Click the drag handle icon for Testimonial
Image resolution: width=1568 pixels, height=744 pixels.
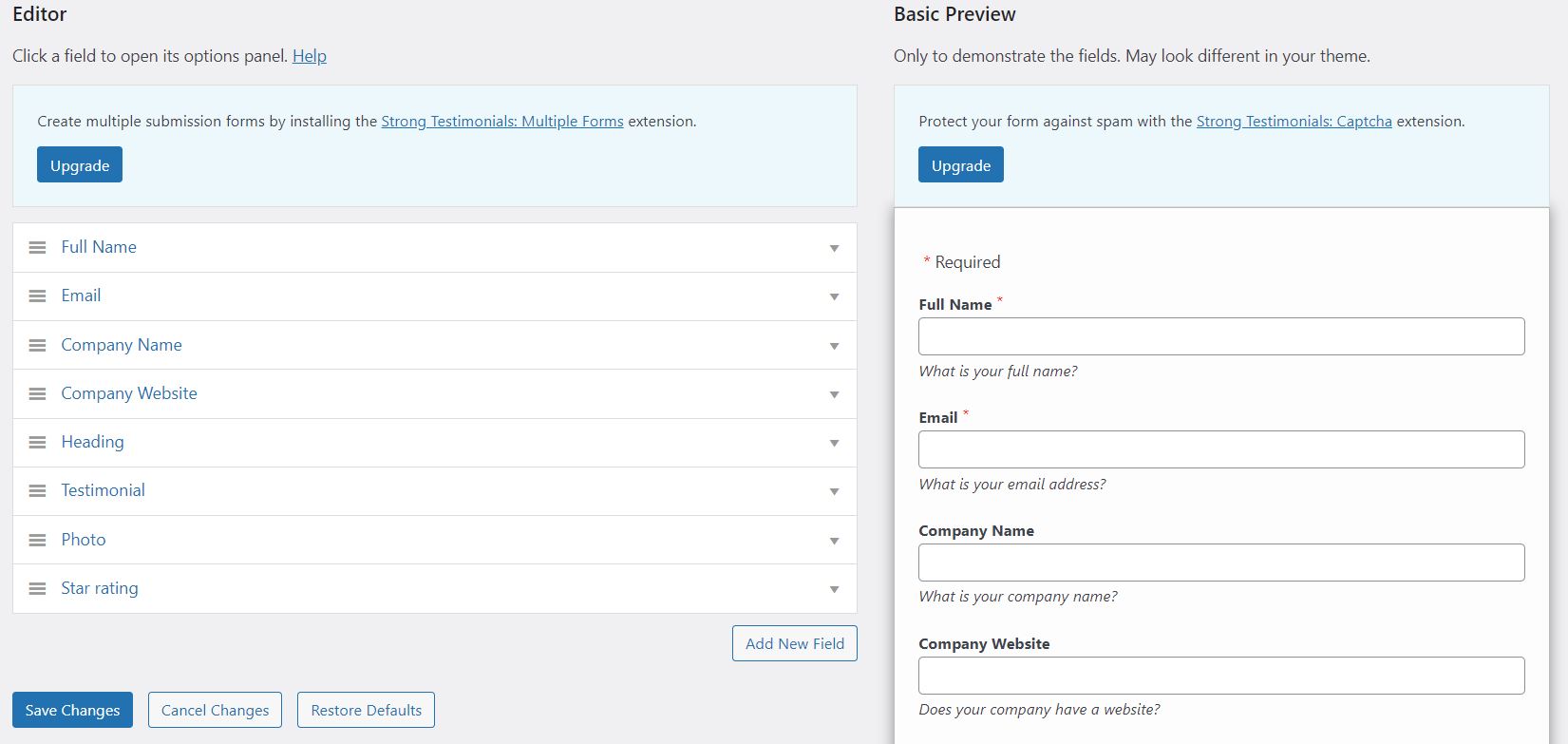tap(37, 491)
